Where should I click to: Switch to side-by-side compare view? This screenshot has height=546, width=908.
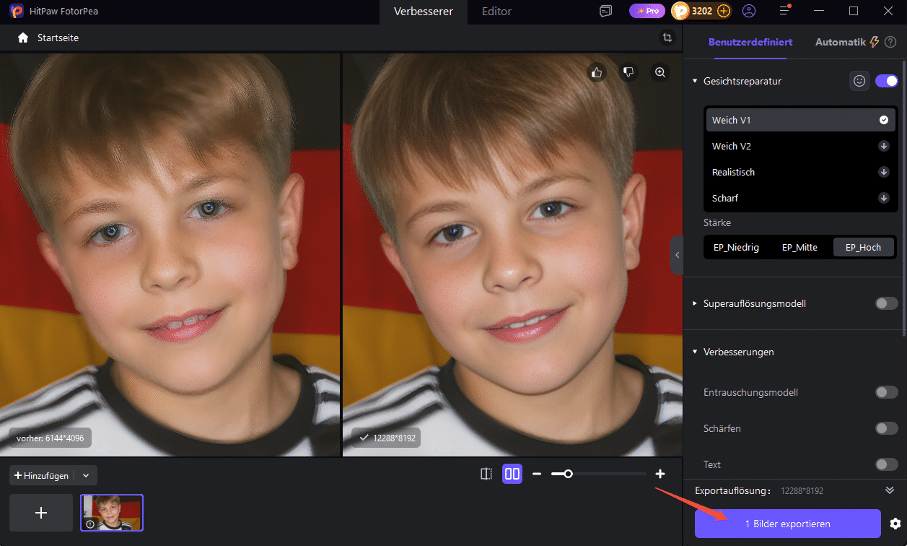pyautogui.click(x=512, y=474)
